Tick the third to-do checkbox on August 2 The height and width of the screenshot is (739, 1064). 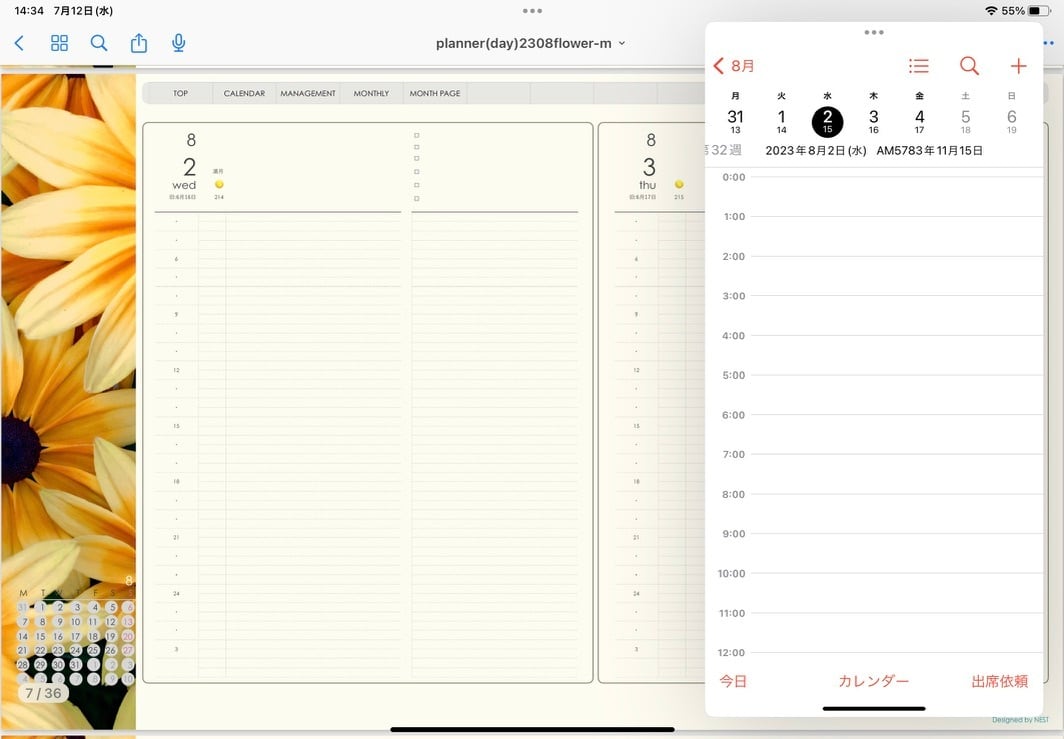(416, 159)
